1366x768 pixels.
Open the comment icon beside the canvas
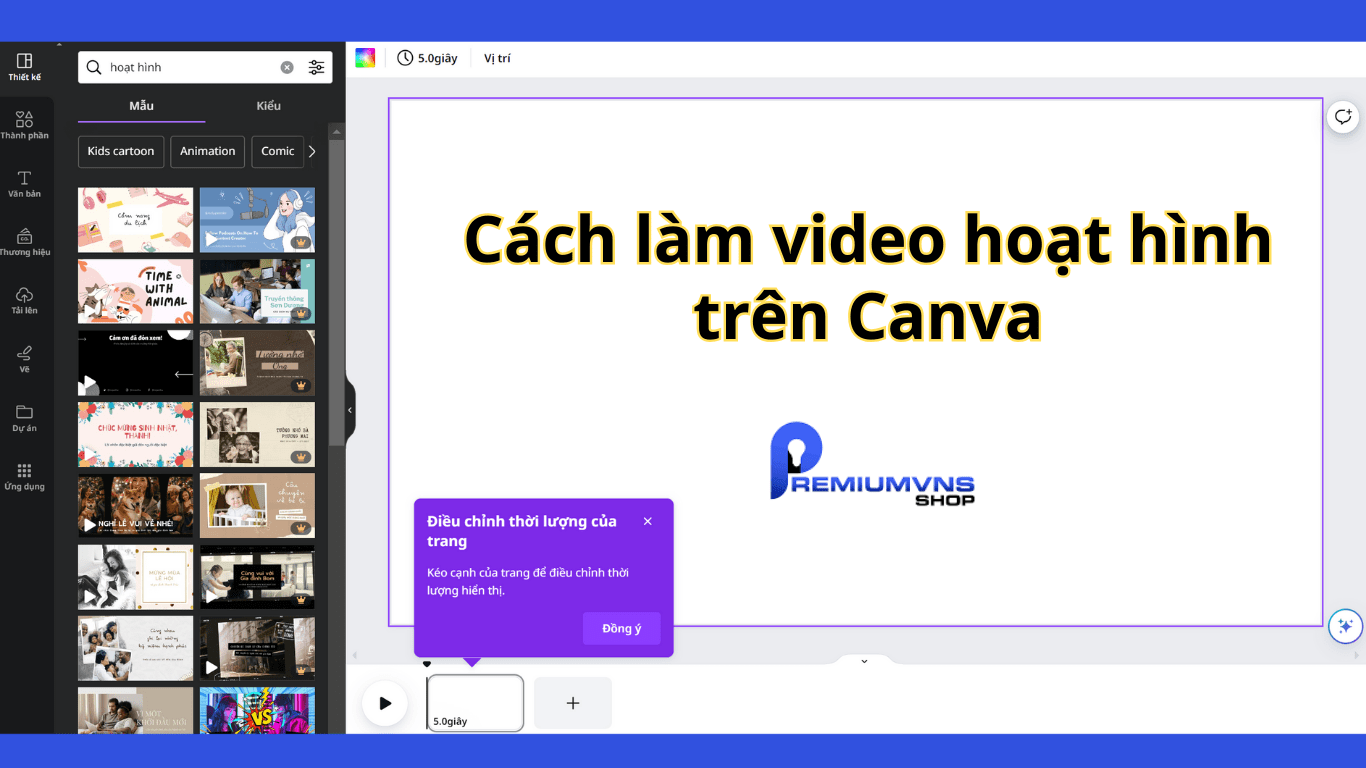point(1344,115)
